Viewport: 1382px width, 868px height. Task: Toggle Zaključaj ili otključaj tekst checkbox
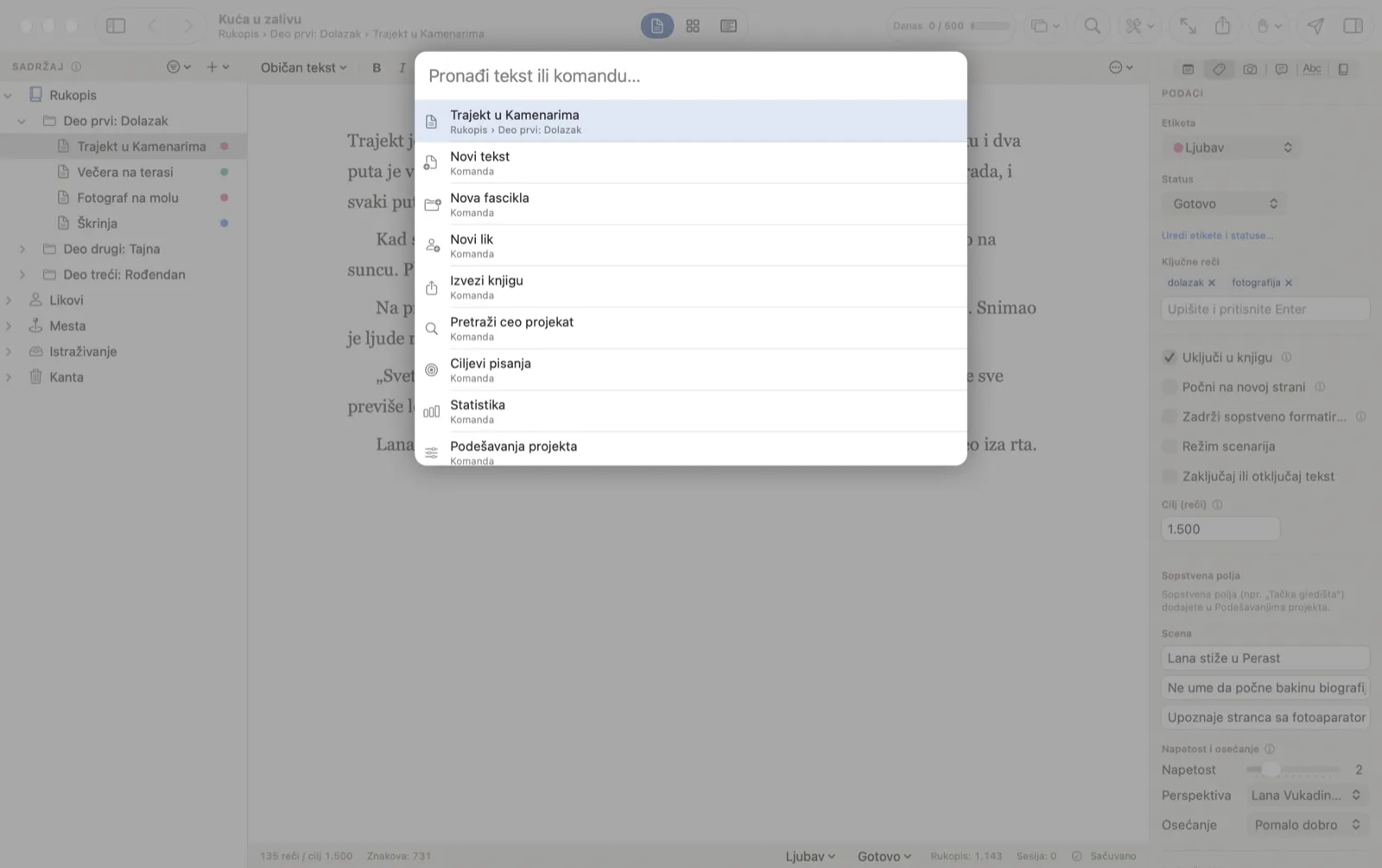(1170, 476)
